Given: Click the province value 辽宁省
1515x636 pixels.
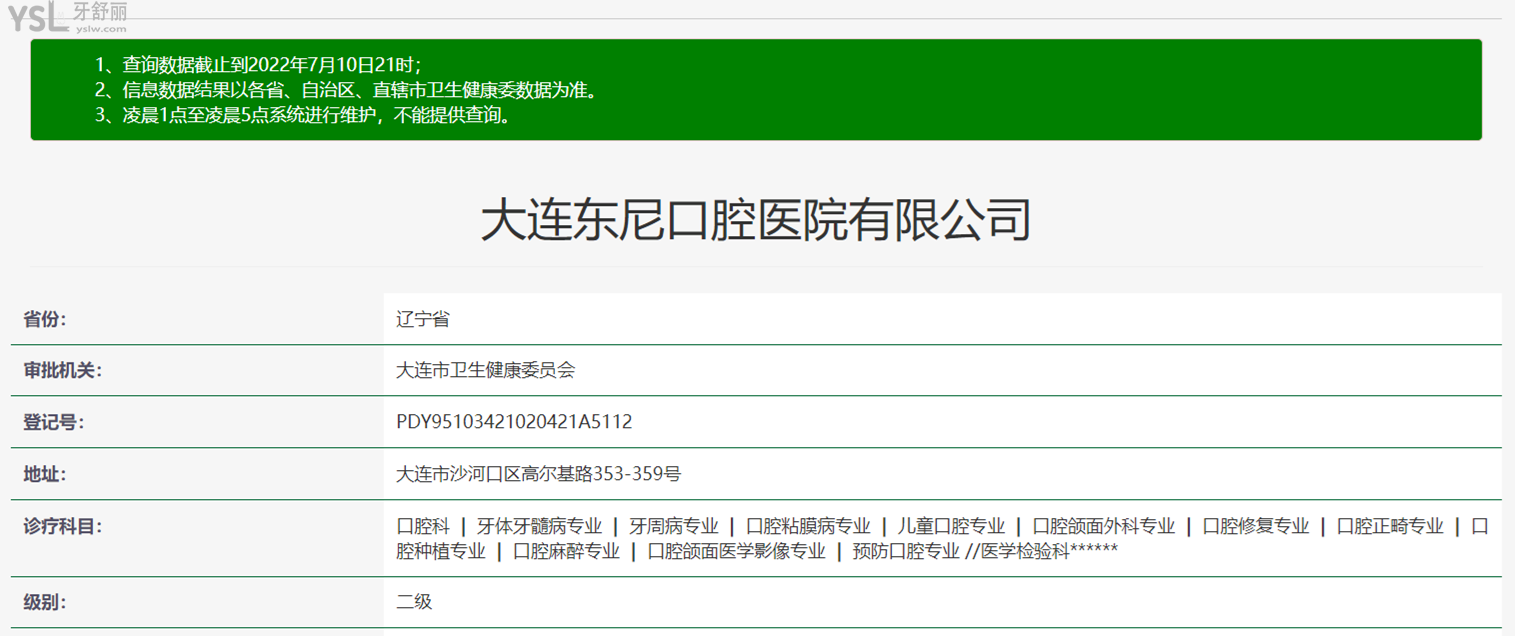Looking at the screenshot, I should pos(423,319).
